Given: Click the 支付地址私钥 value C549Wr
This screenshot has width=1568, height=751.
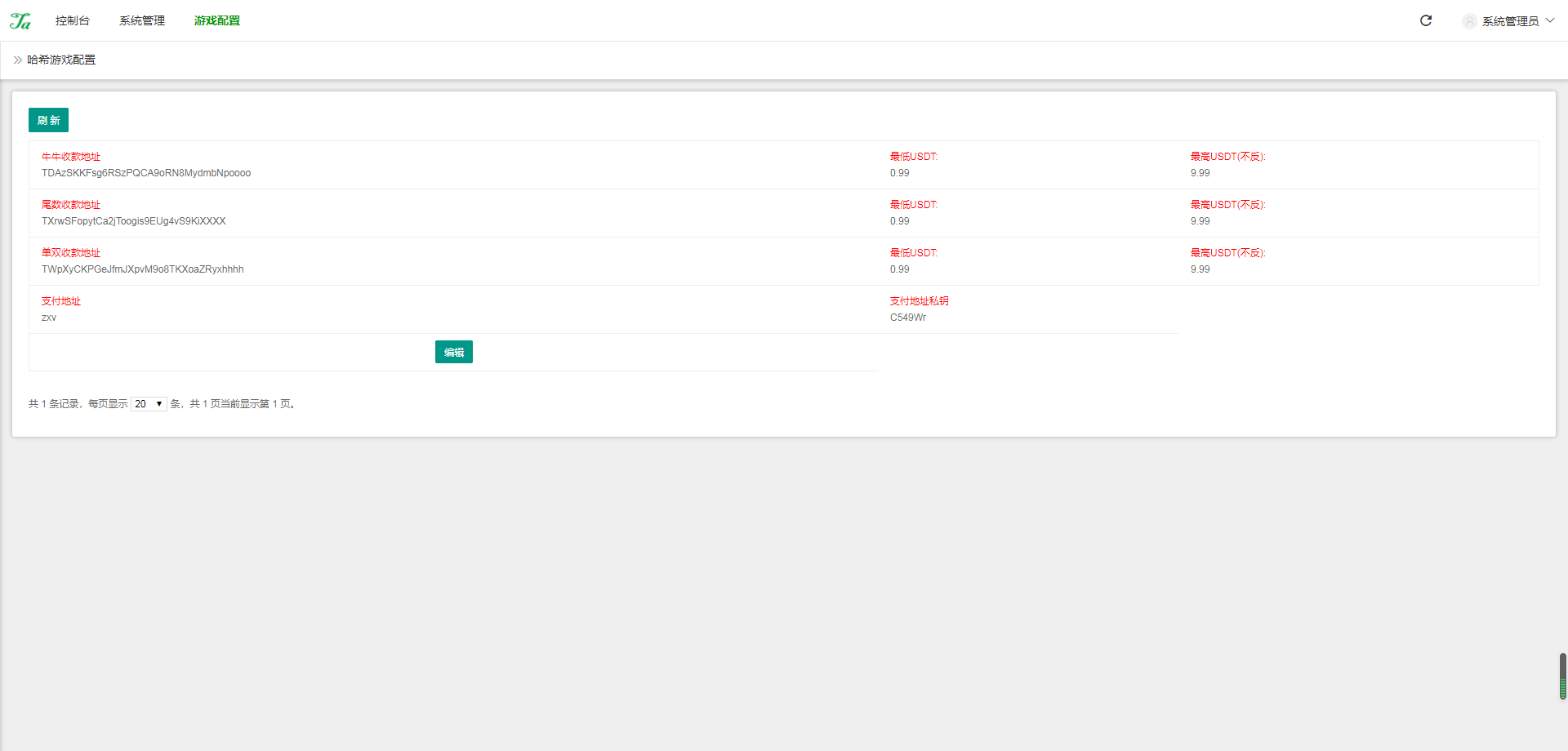Looking at the screenshot, I should pos(908,318).
